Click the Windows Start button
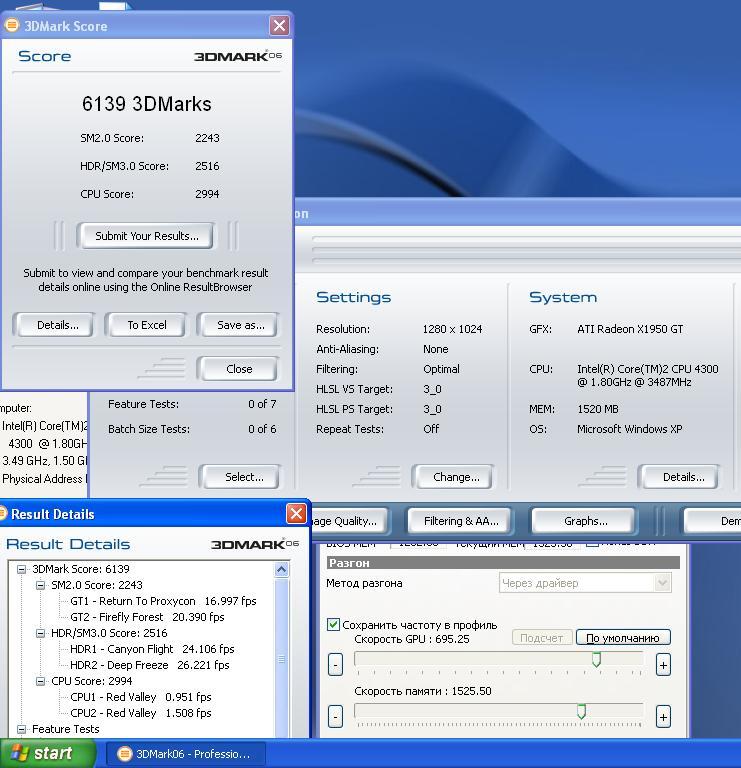This screenshot has width=741, height=768. [47, 753]
